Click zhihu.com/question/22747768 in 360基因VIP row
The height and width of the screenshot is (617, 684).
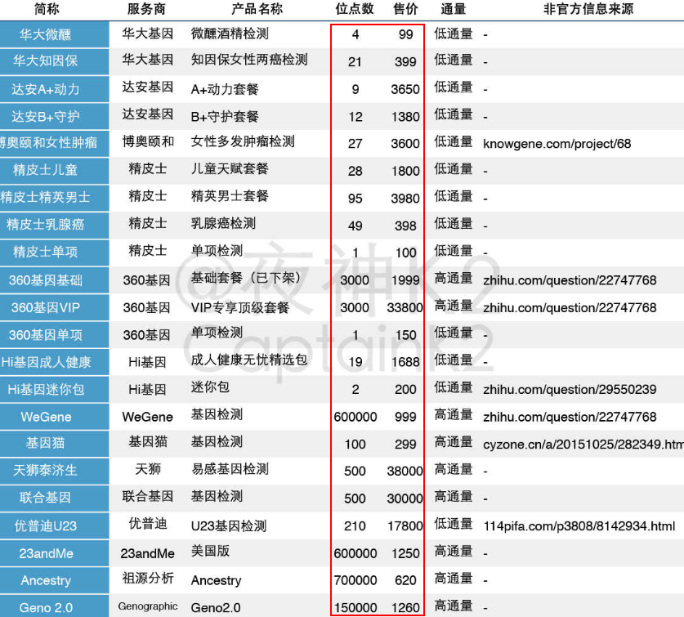[570, 308]
